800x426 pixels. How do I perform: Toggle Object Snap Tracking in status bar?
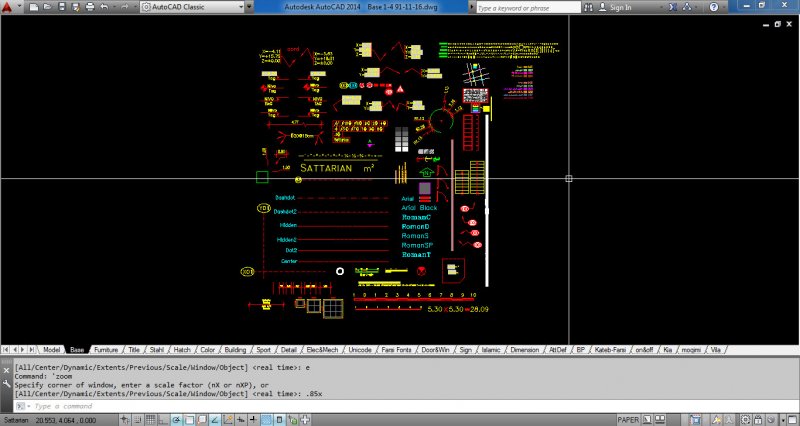click(215, 420)
